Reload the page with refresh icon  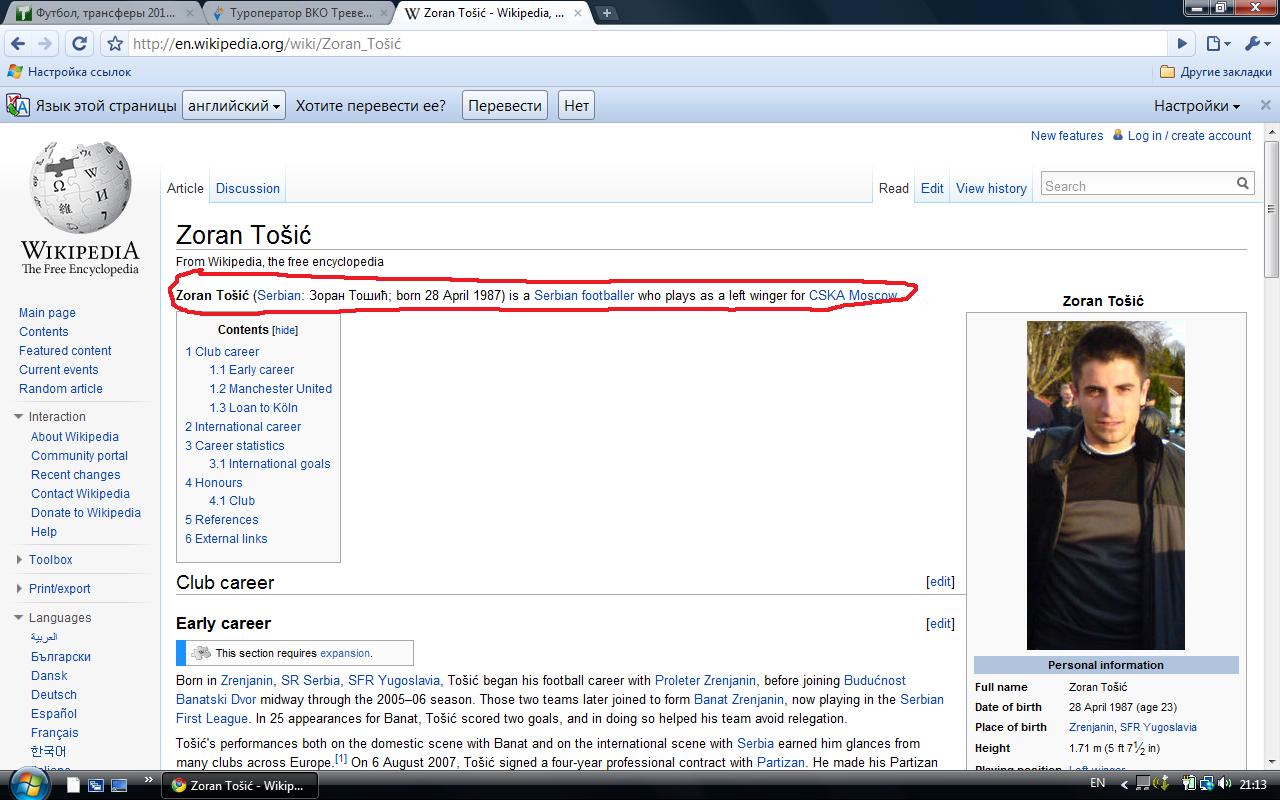(x=79, y=44)
